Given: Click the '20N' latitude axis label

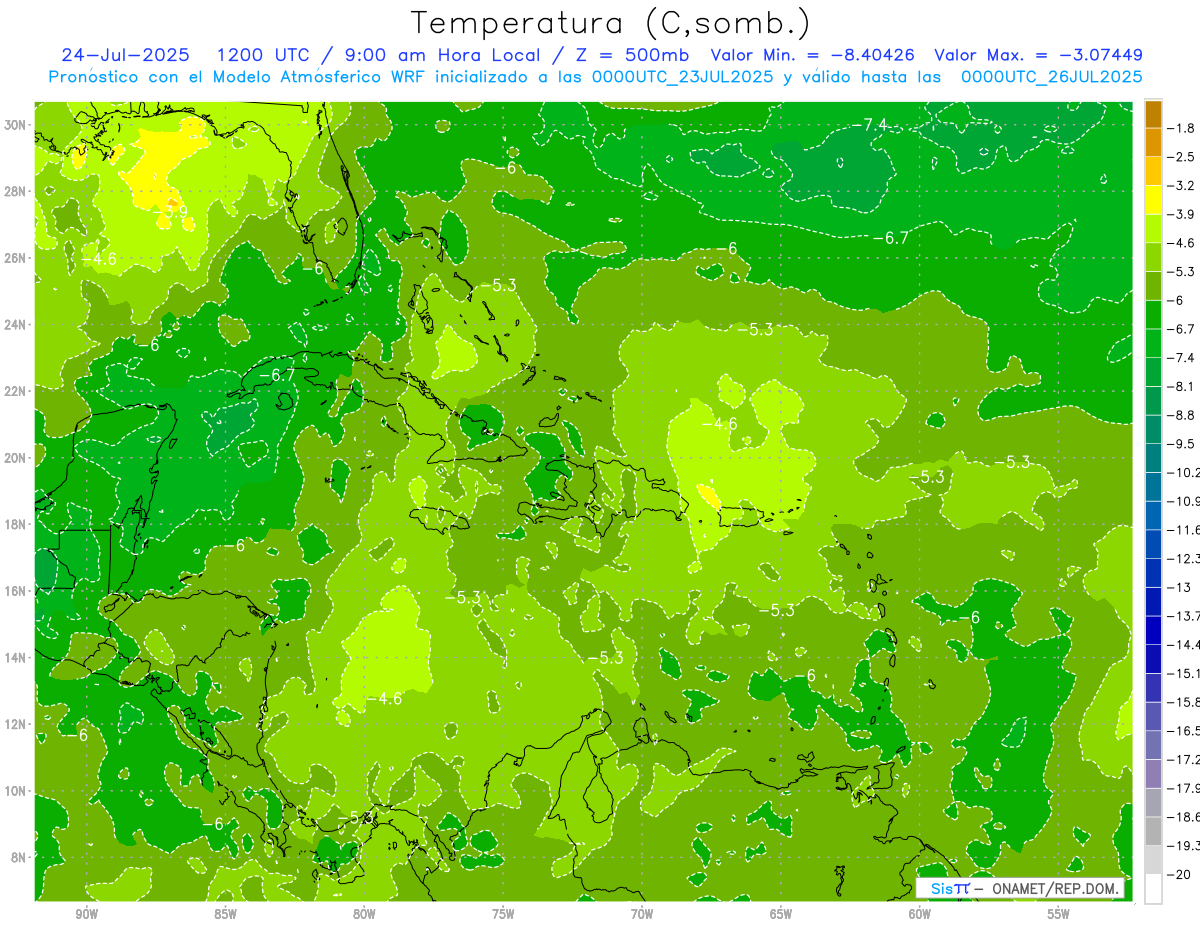Looking at the screenshot, I should (x=17, y=458).
